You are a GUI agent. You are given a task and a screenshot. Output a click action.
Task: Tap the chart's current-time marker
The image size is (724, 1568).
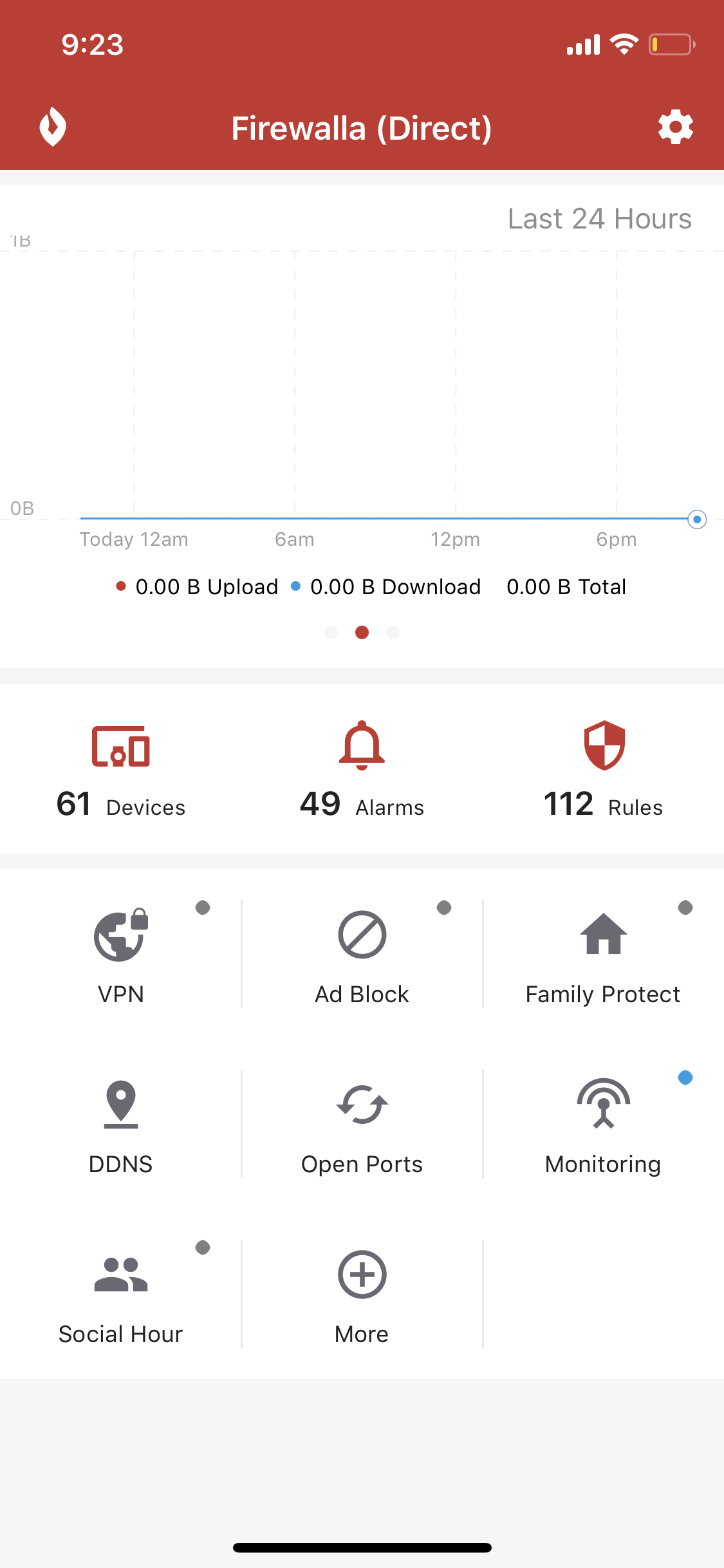click(x=697, y=519)
